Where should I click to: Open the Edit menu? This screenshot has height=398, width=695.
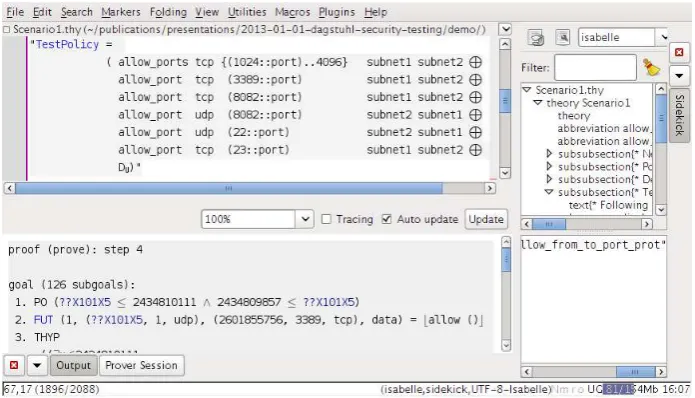pos(42,12)
